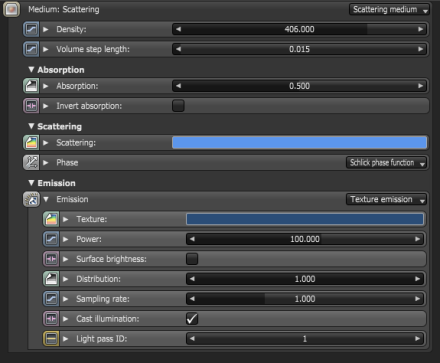
Task: Expand the Phase row arrow
Action: [46, 163]
